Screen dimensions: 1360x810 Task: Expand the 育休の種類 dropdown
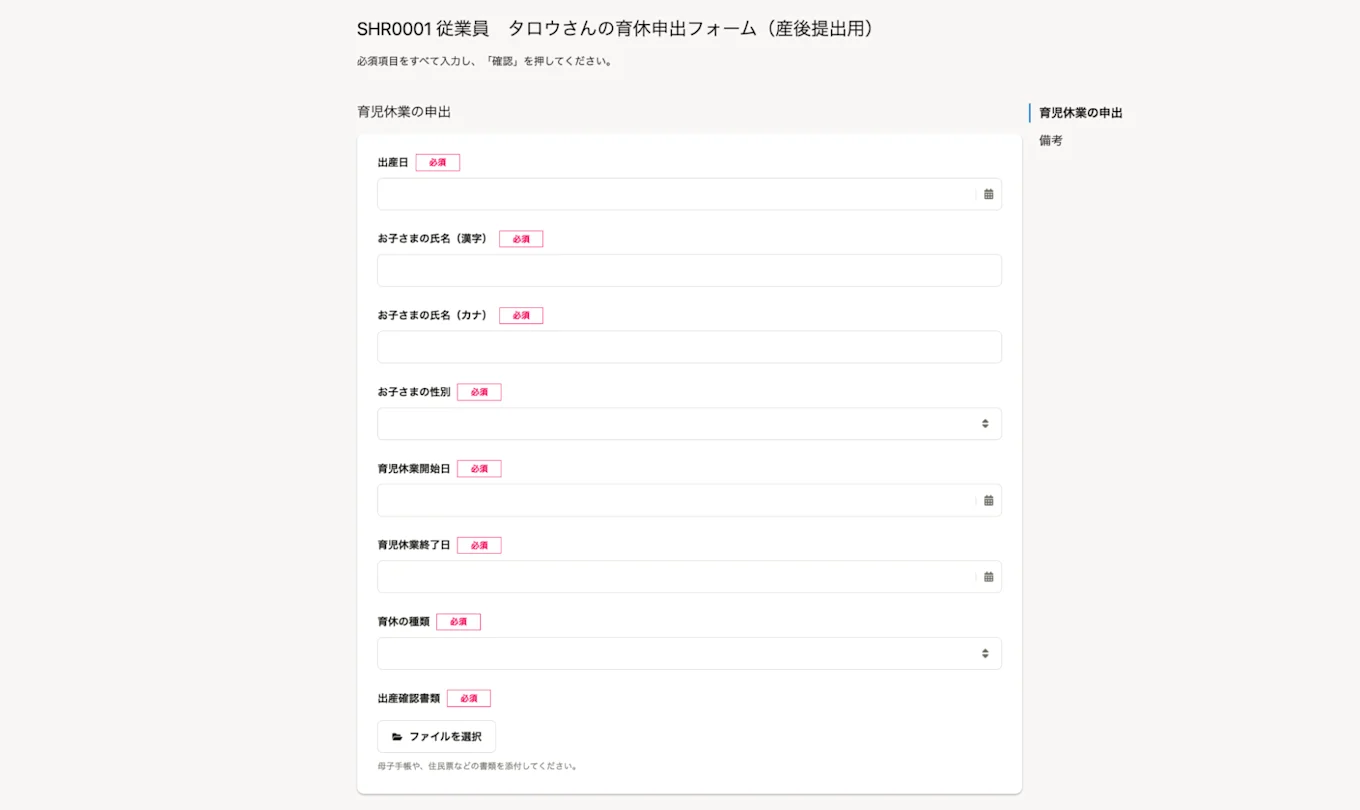pyautogui.click(x=689, y=654)
